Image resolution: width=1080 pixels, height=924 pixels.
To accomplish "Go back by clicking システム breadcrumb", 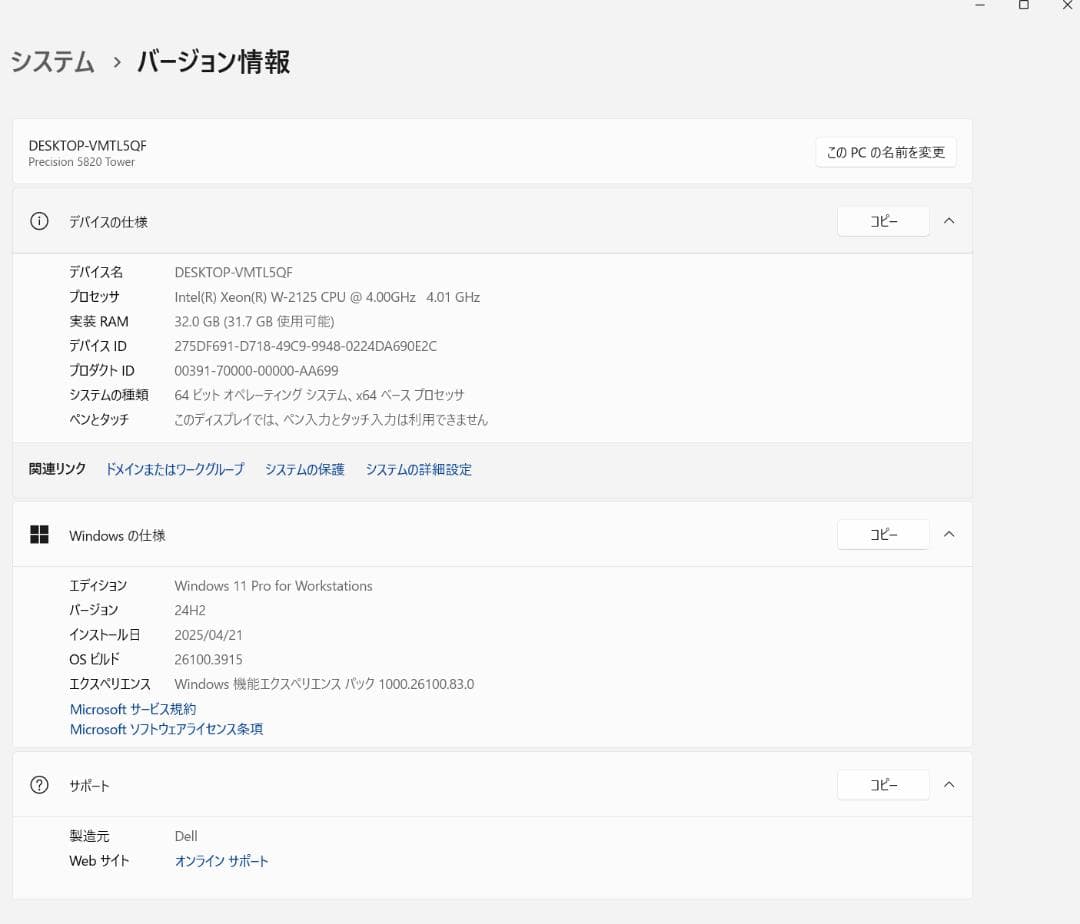I will [52, 62].
